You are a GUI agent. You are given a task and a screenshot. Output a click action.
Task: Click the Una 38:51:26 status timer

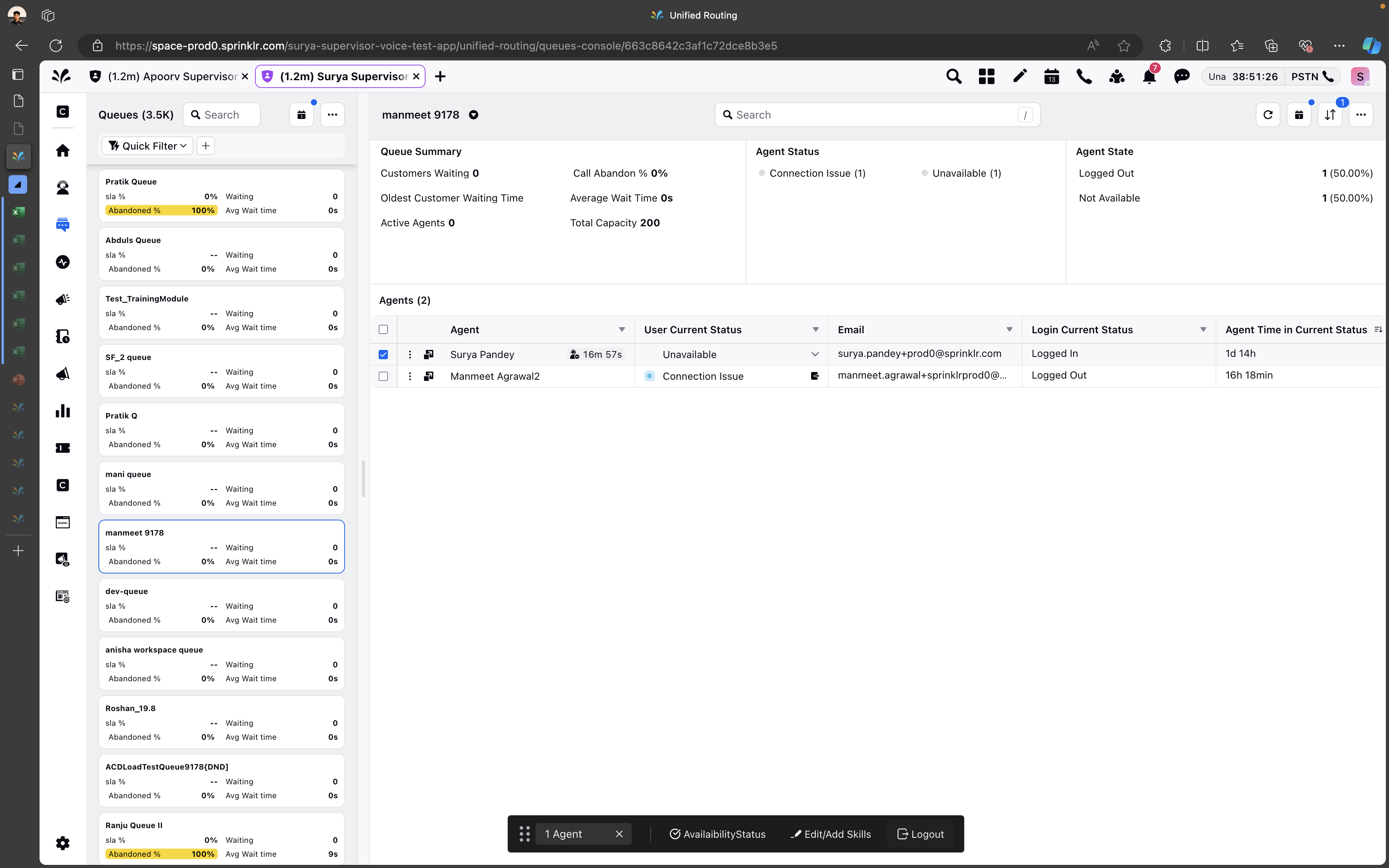(x=1243, y=76)
